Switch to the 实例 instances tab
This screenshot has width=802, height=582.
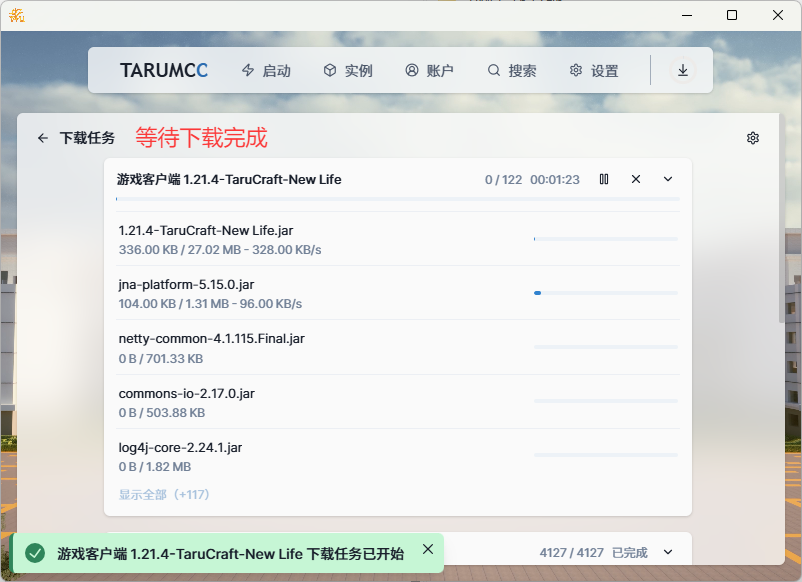348,71
